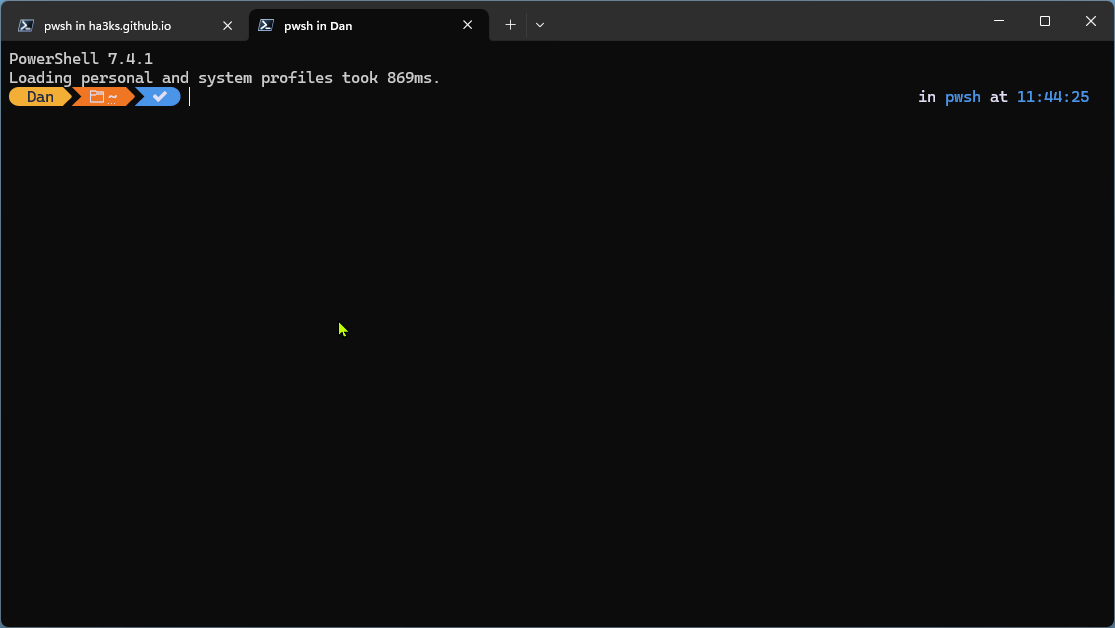
Task: Open a new tab with plus button
Action: [510, 25]
